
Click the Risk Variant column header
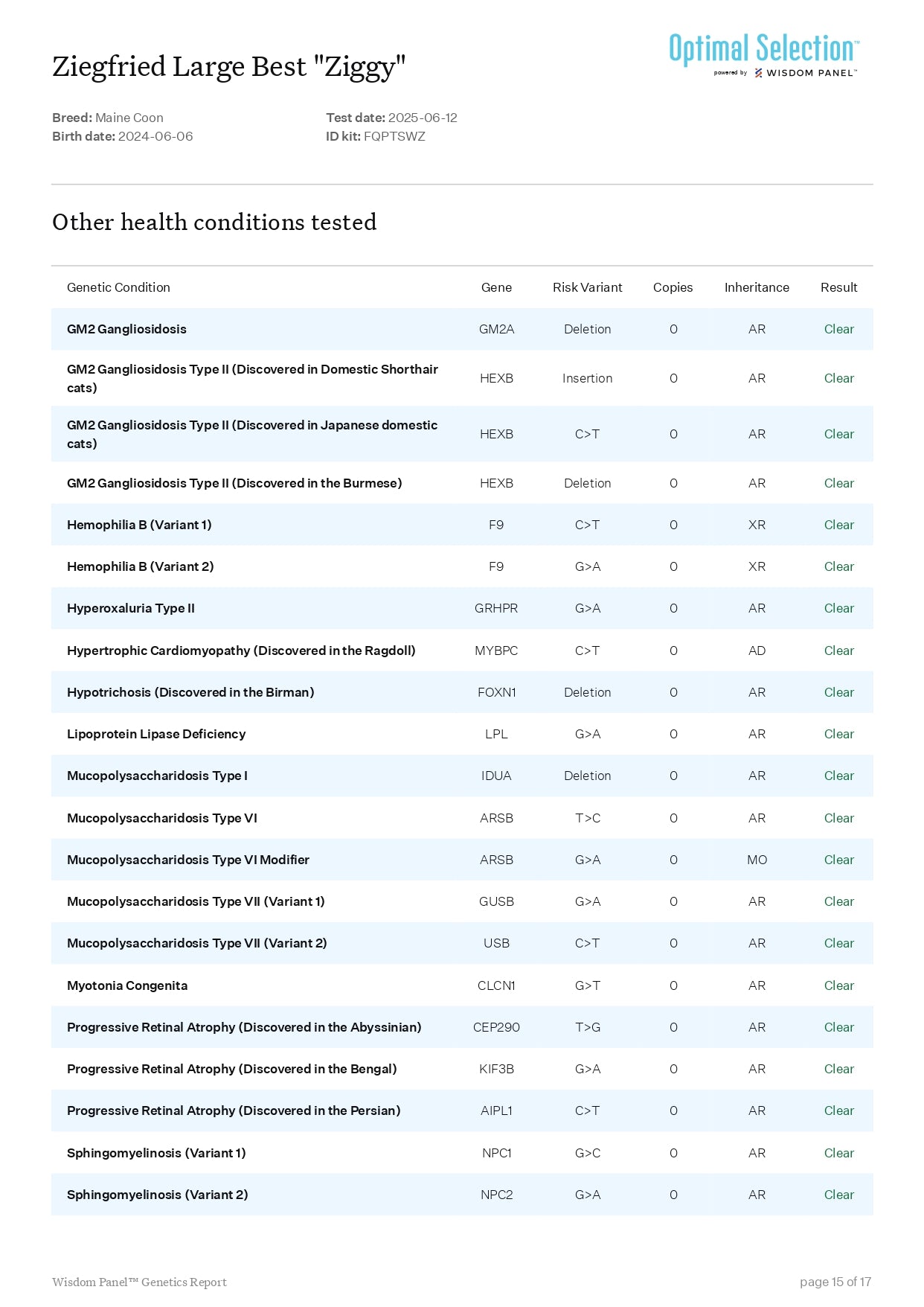pyautogui.click(x=587, y=287)
